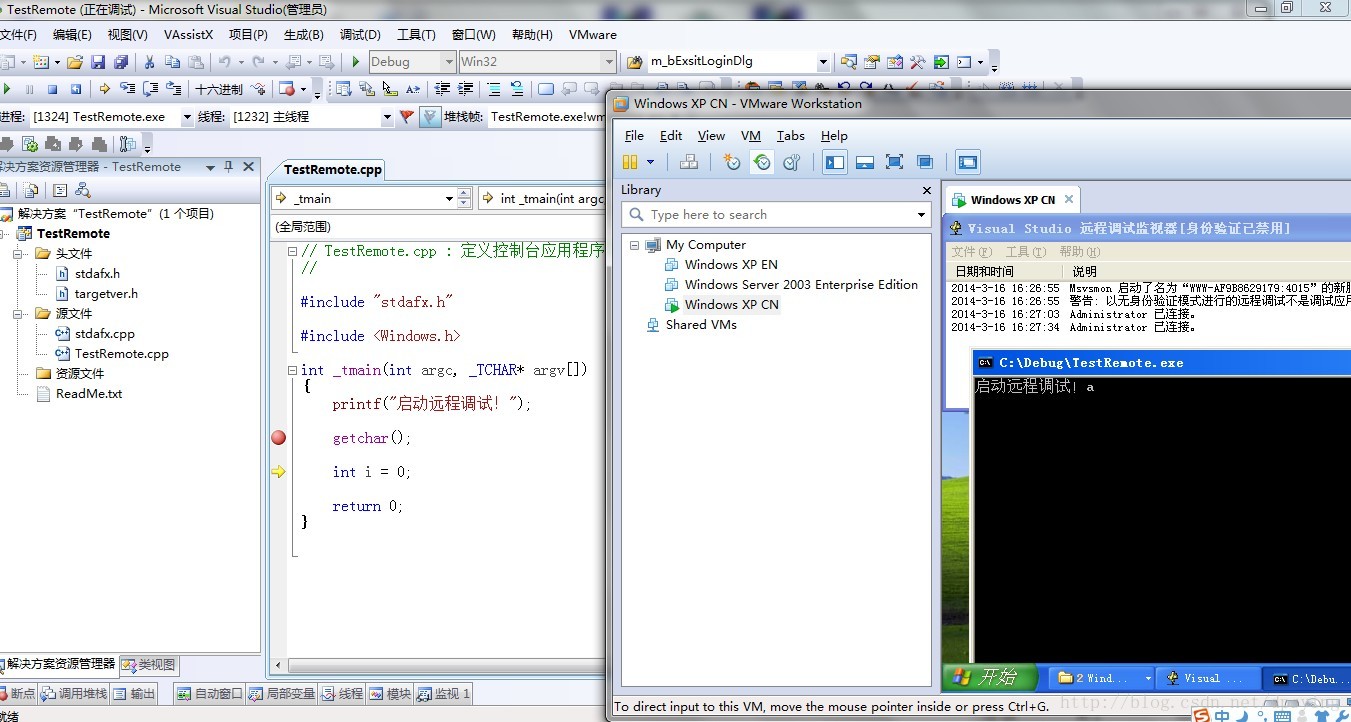Close the Windows XP CN VM tab
Image resolution: width=1351 pixels, height=722 pixels.
1068,199
